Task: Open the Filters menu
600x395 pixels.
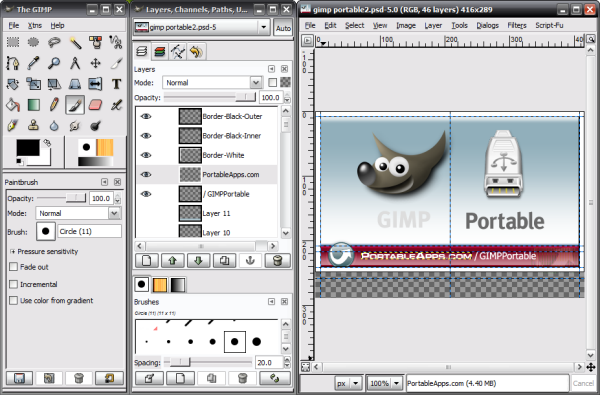Action: coord(517,25)
